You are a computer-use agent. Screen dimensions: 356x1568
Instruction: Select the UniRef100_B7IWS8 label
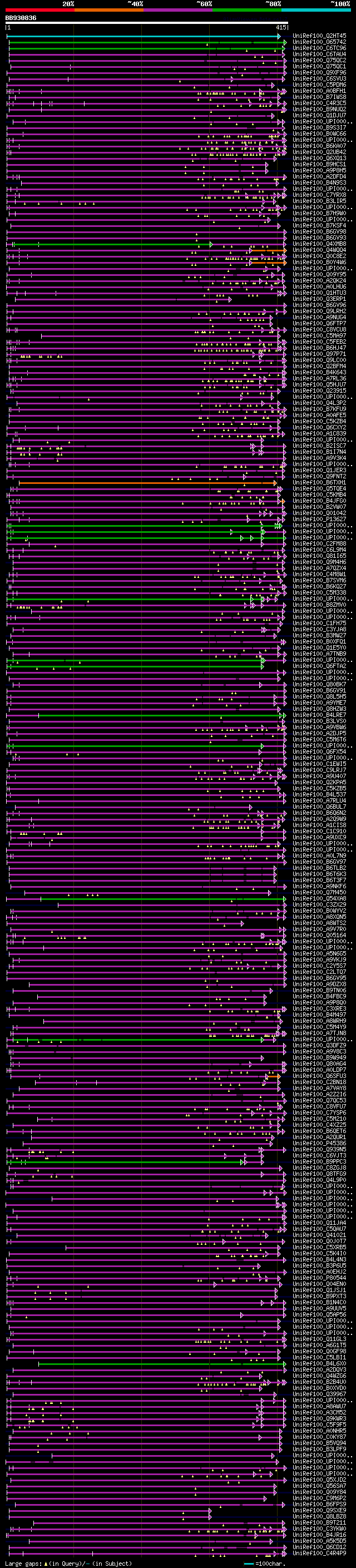pos(319,97)
